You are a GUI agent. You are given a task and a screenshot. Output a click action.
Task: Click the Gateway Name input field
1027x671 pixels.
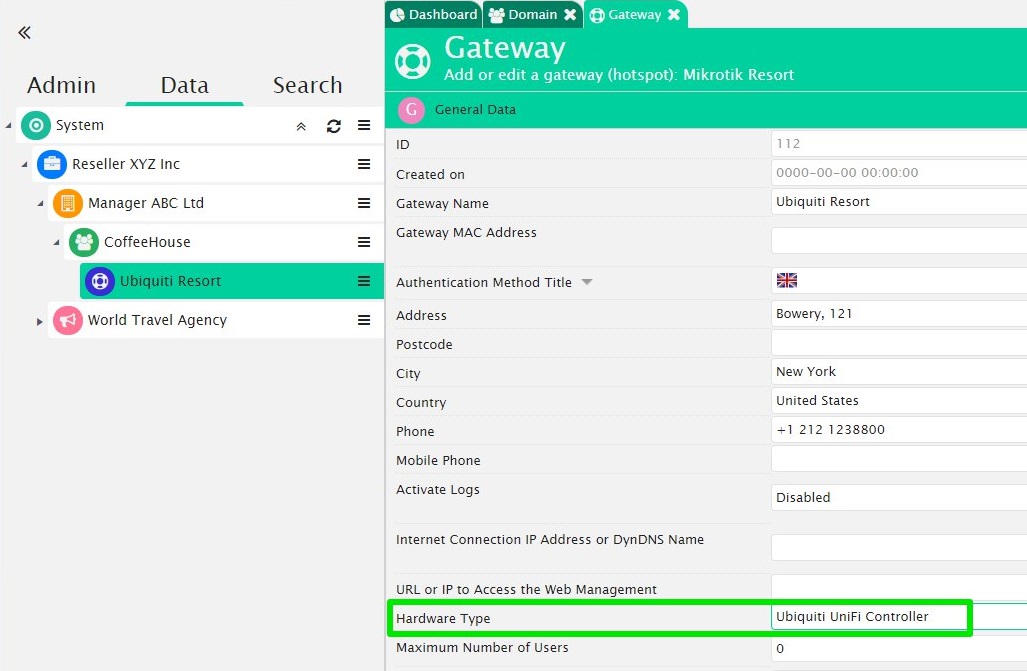[898, 202]
